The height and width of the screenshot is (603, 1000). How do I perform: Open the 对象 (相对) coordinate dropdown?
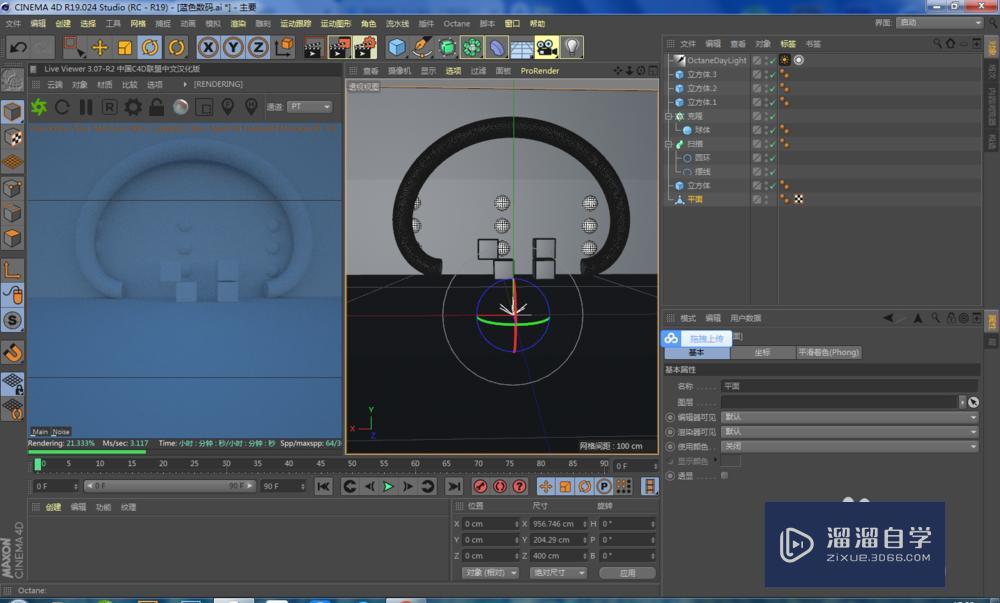point(490,573)
